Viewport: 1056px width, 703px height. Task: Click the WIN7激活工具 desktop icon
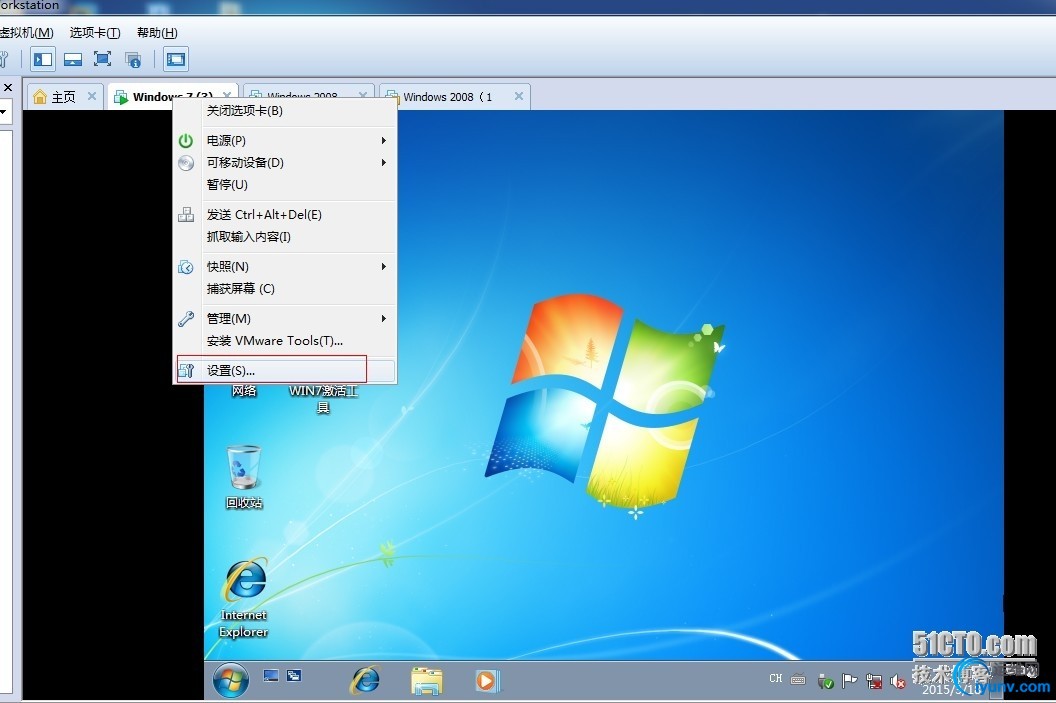click(323, 398)
